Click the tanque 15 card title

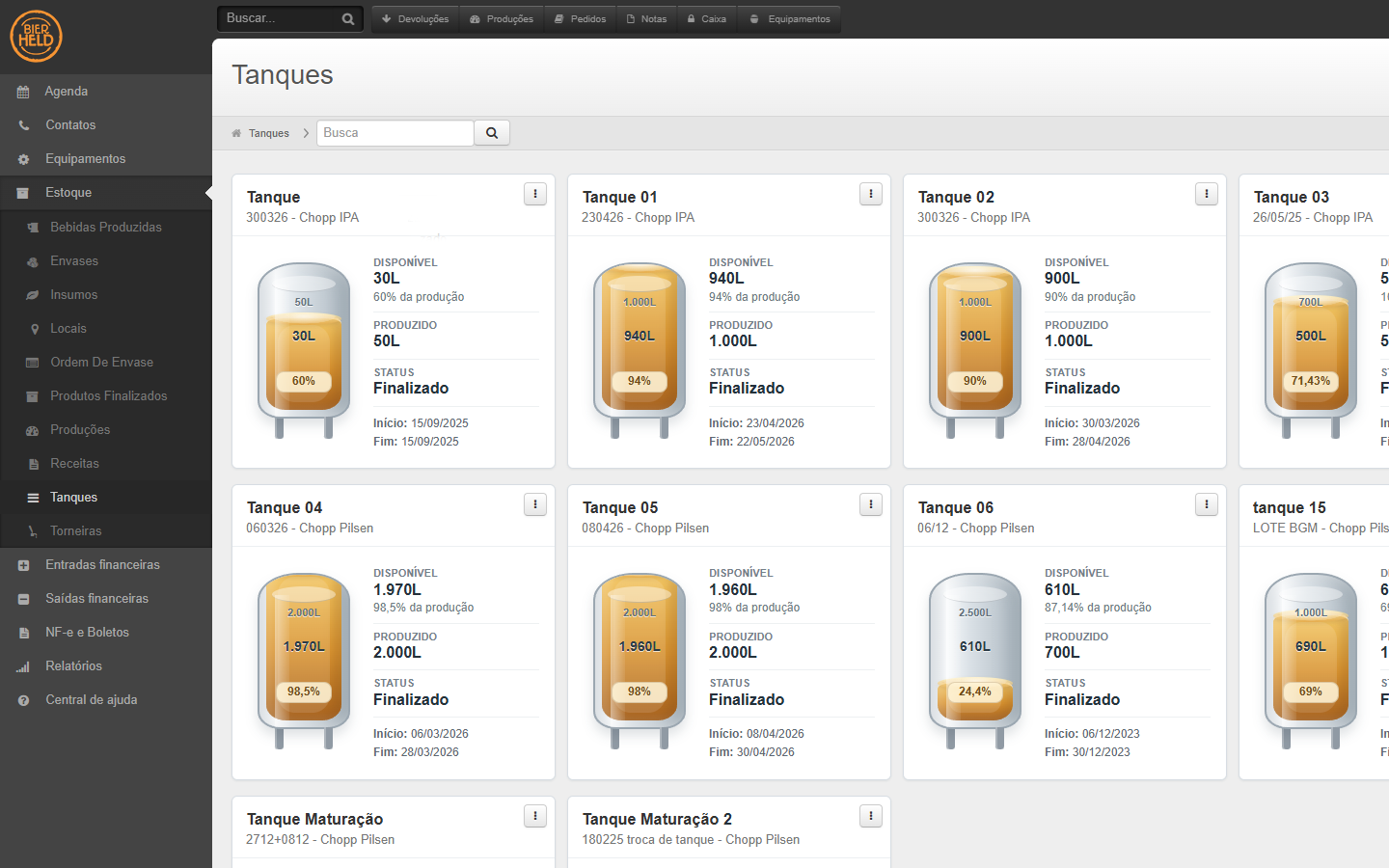[x=1290, y=507]
